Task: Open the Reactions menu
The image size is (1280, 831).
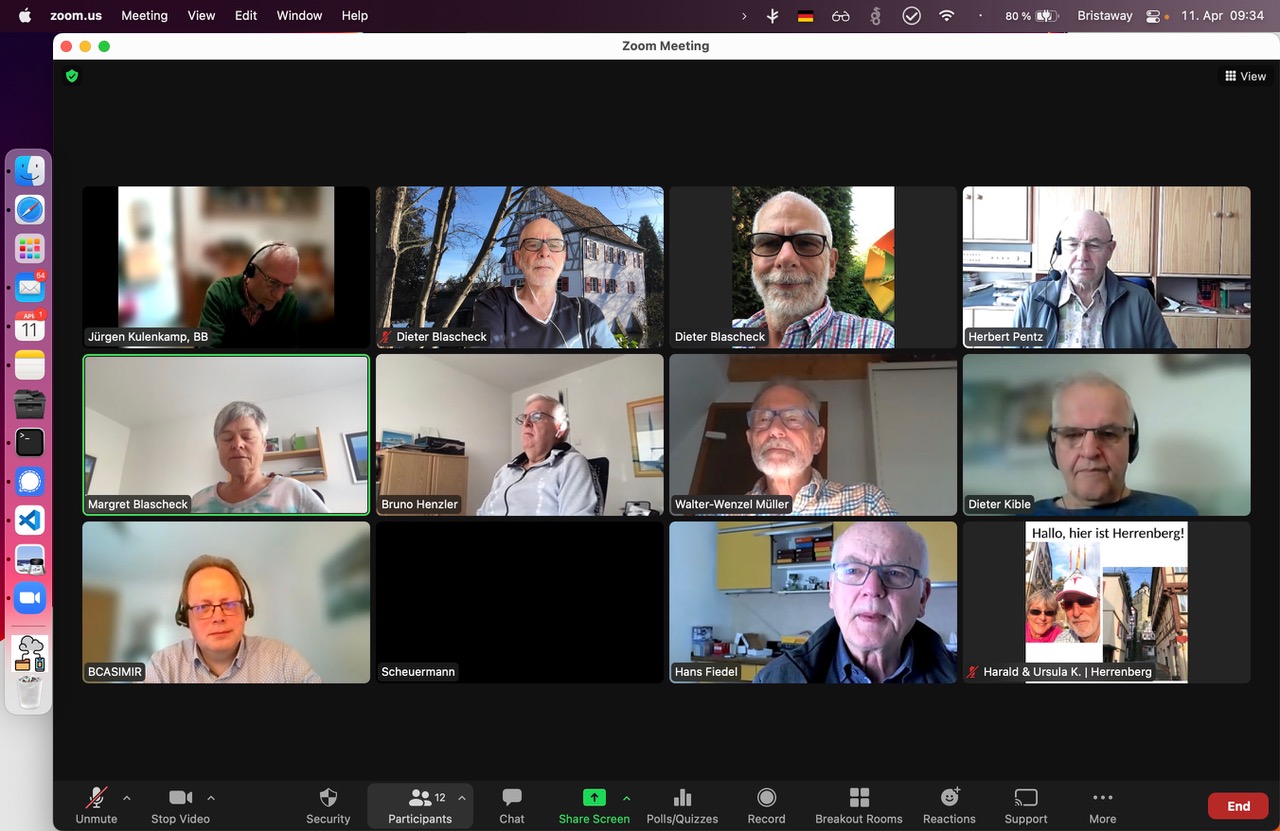Action: (949, 798)
